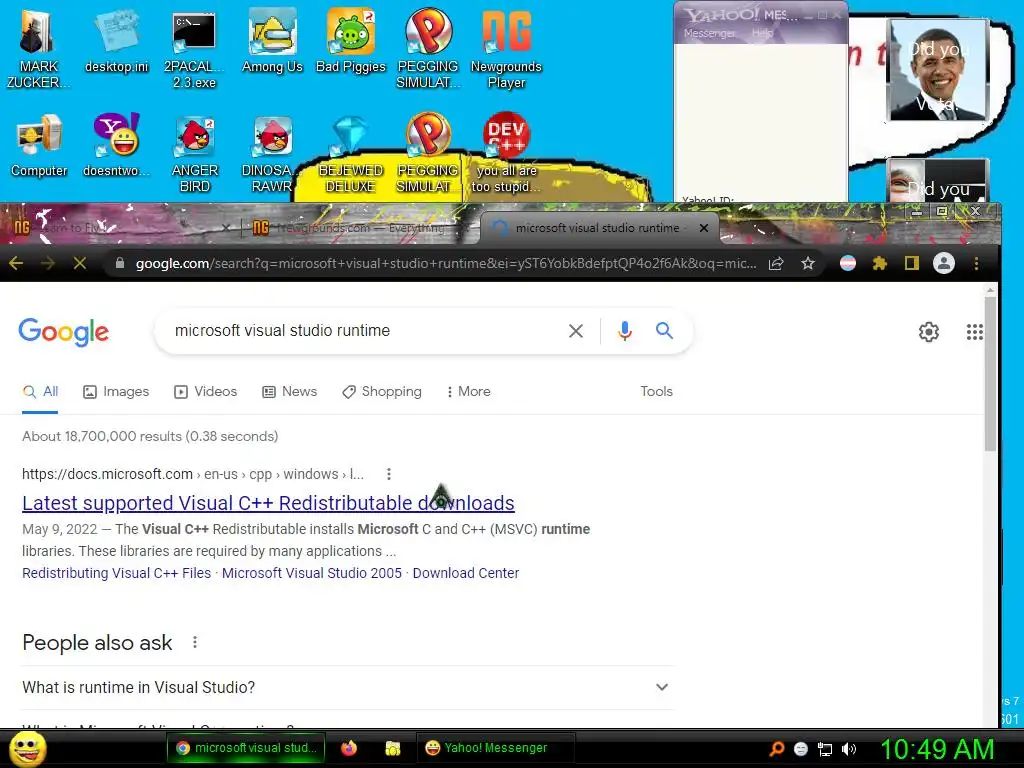Select the desktop.ini file icon
The image size is (1024, 768).
[x=116, y=40]
